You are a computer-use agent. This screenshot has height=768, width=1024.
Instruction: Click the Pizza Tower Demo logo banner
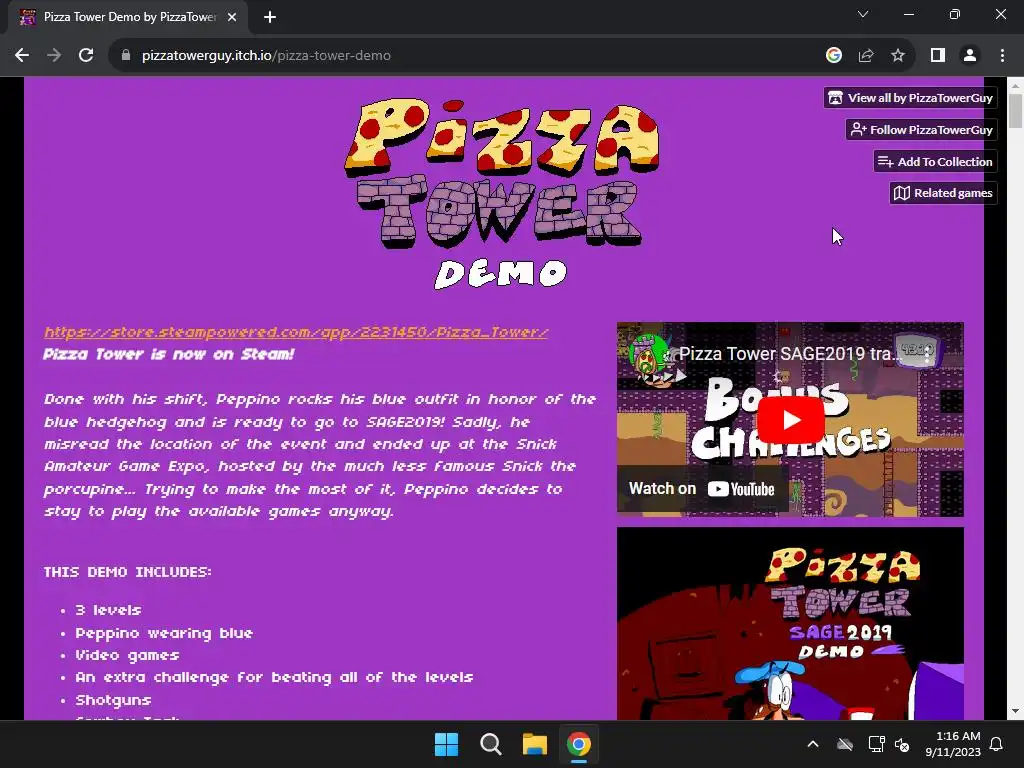point(502,193)
